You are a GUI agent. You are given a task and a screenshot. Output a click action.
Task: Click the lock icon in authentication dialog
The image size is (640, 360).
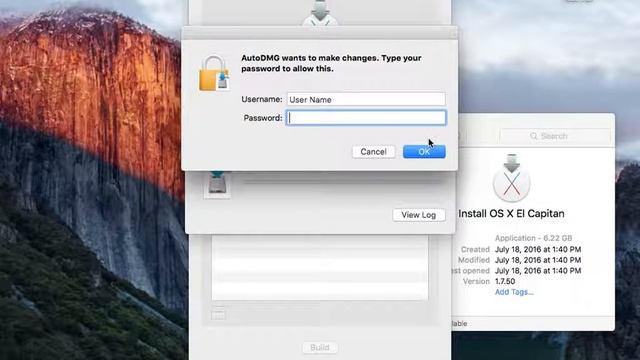click(x=214, y=73)
